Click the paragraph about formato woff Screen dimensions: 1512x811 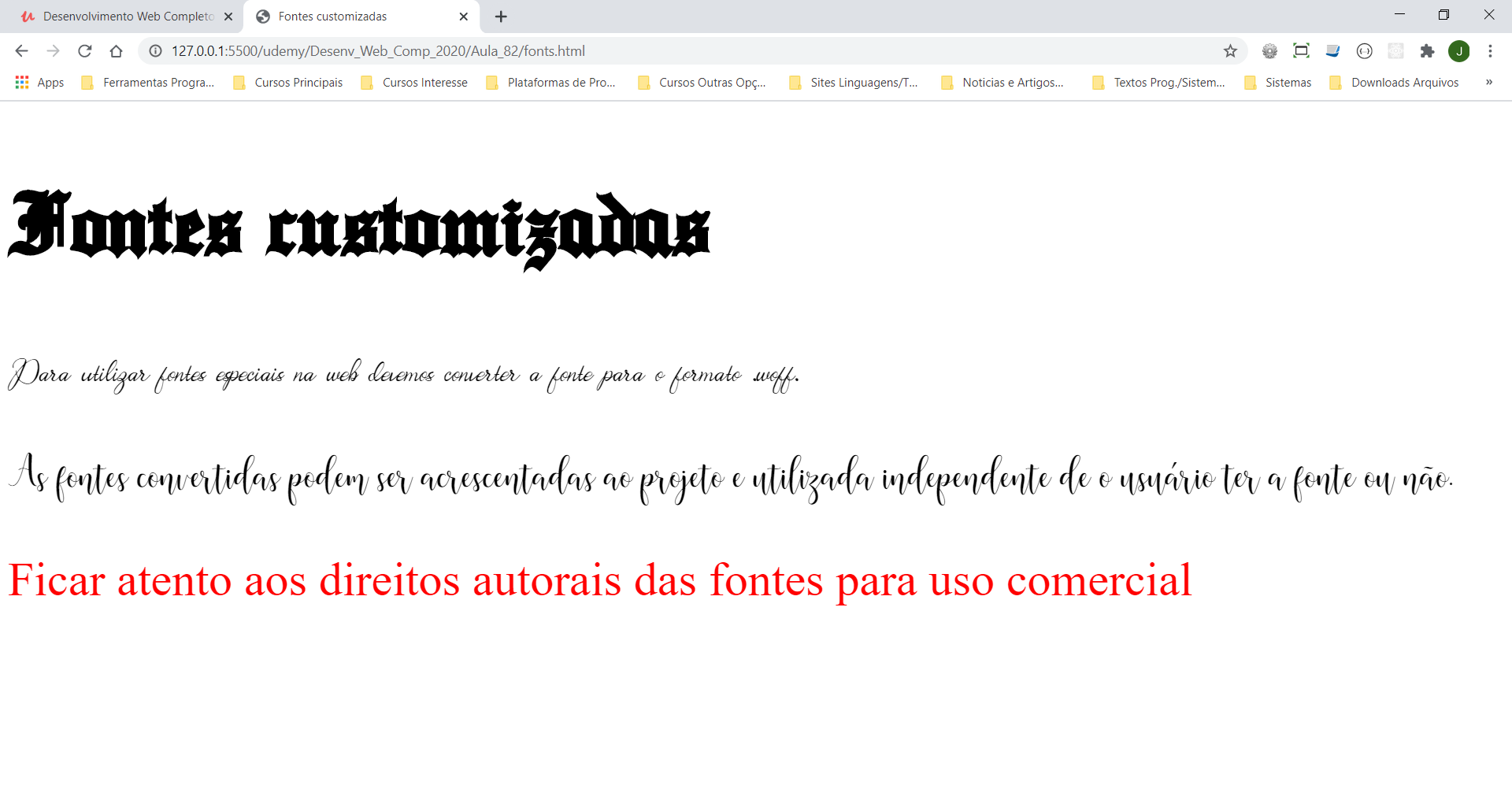pos(403,375)
